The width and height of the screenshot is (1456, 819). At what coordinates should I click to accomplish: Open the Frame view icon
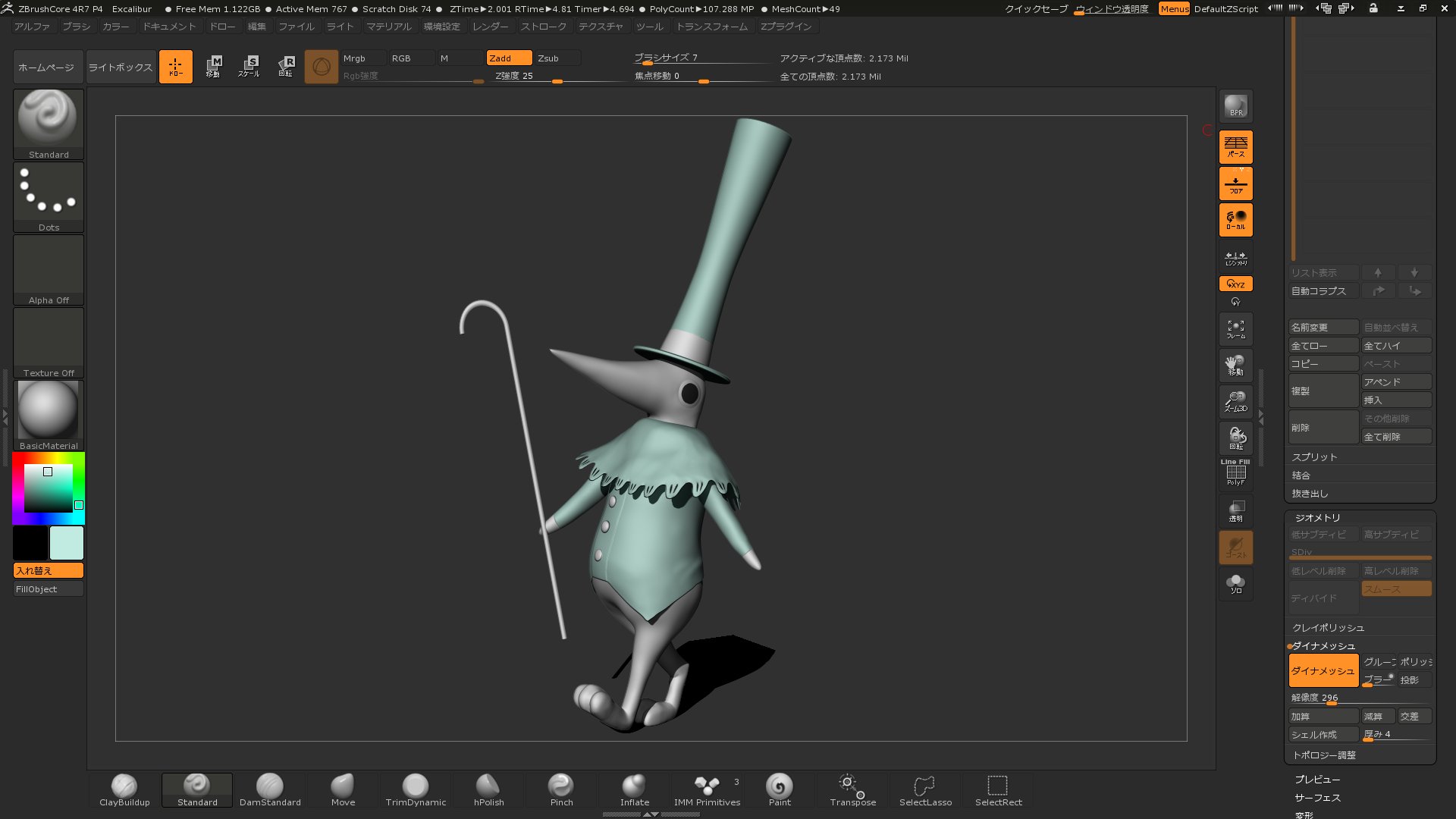(x=1235, y=329)
